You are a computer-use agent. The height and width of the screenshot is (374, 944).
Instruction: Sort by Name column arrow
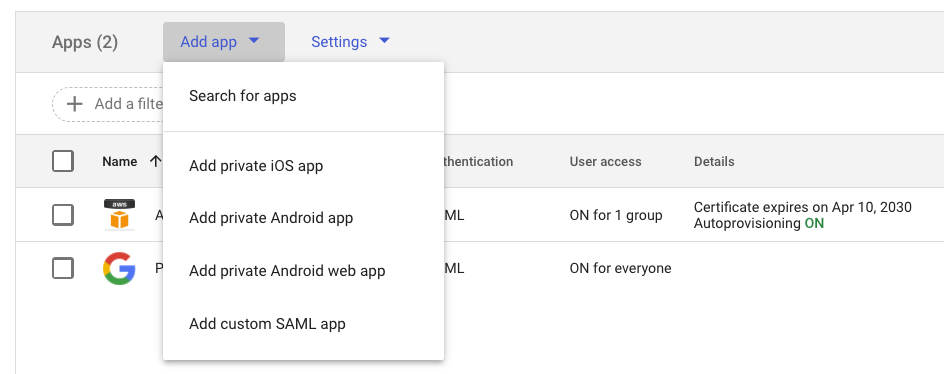pos(156,161)
